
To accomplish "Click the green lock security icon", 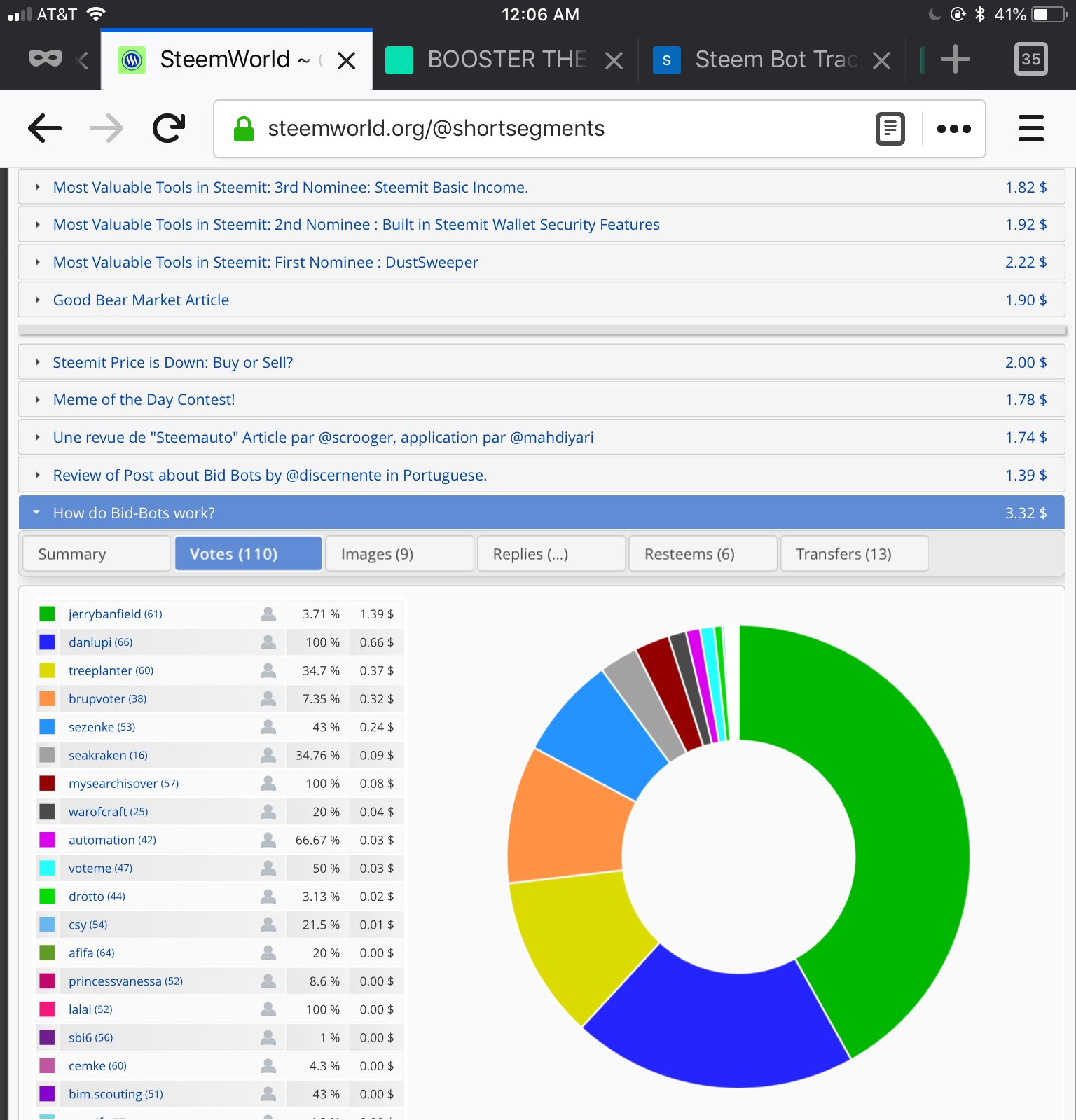I will (x=244, y=129).
